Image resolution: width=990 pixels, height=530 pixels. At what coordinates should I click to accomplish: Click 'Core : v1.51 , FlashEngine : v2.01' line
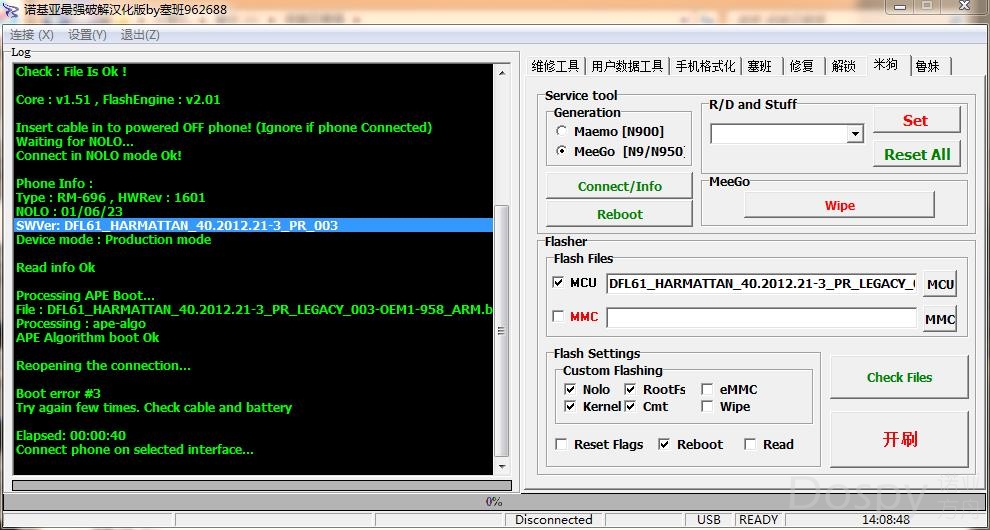[x=118, y=99]
